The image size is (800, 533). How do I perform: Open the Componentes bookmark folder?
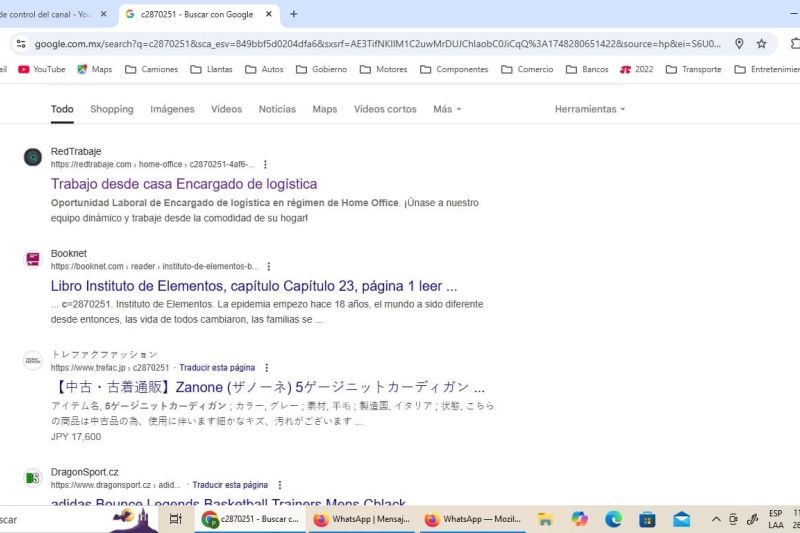454,69
